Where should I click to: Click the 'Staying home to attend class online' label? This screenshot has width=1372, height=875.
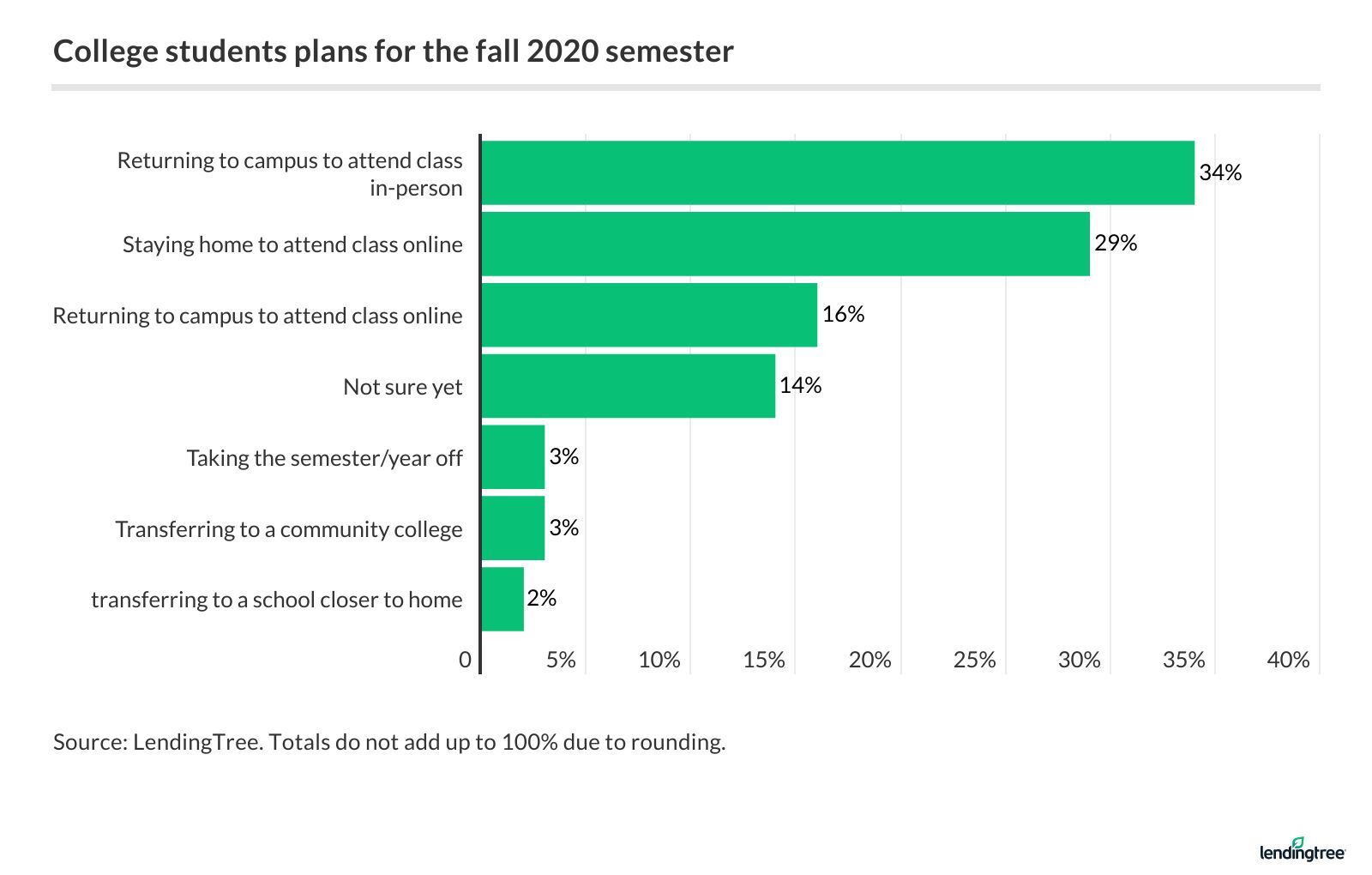(x=292, y=244)
